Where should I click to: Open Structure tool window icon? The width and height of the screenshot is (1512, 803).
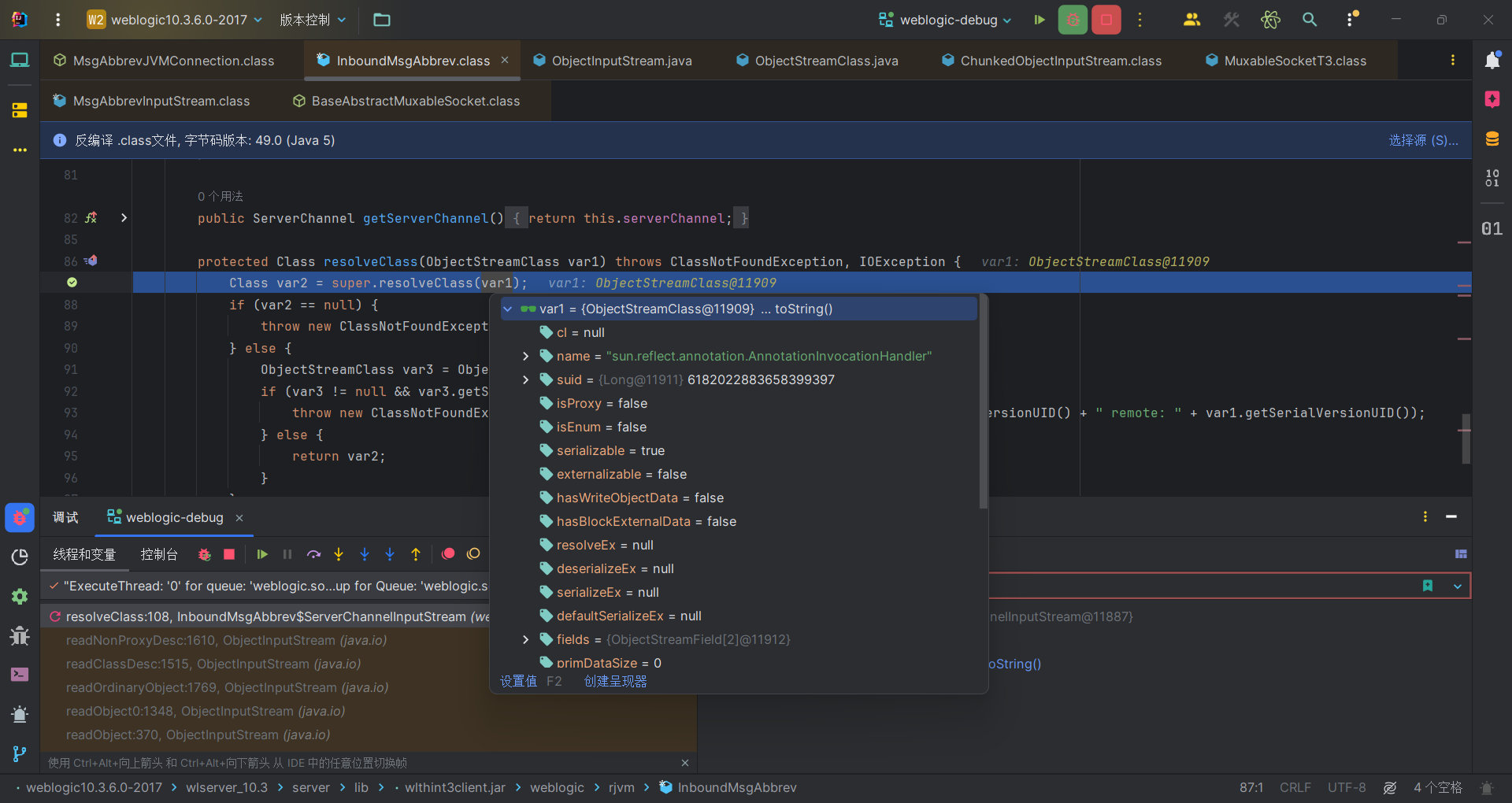click(x=20, y=110)
